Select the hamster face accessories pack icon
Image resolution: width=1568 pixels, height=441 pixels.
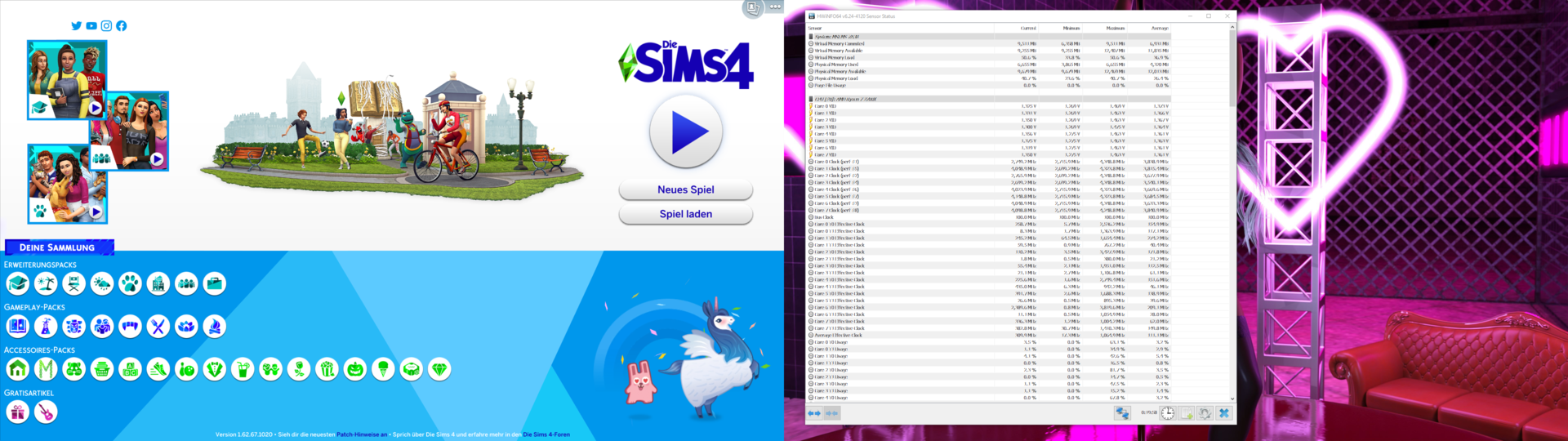74,369
